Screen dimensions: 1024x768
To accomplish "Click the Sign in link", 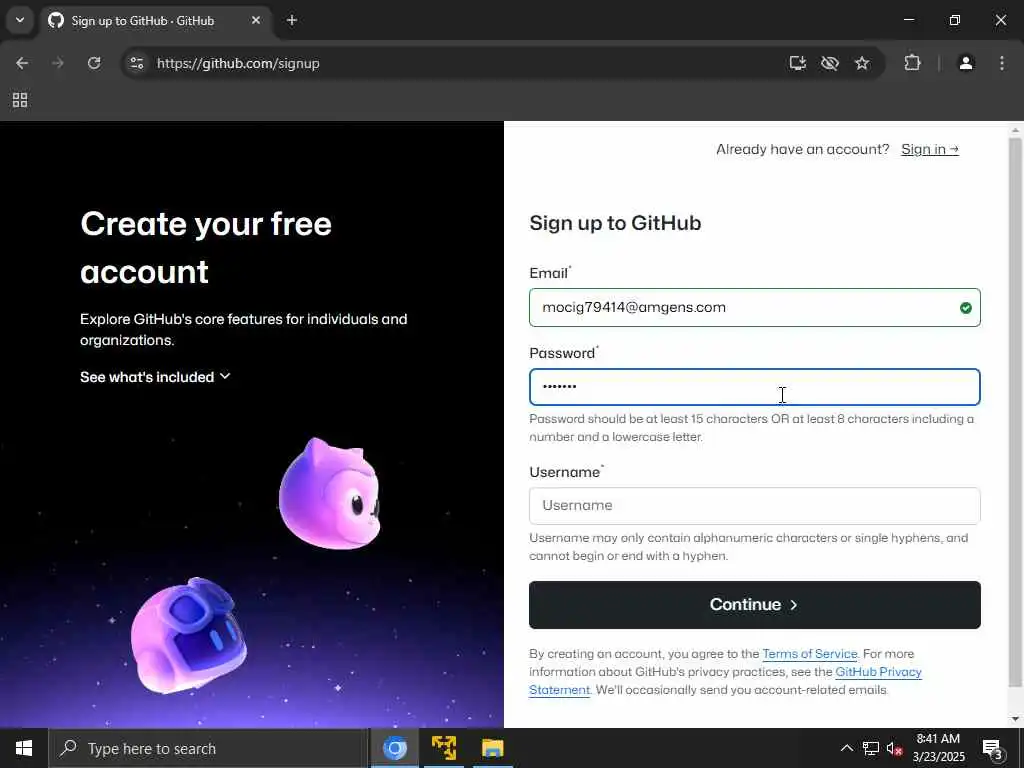I will tap(929, 150).
